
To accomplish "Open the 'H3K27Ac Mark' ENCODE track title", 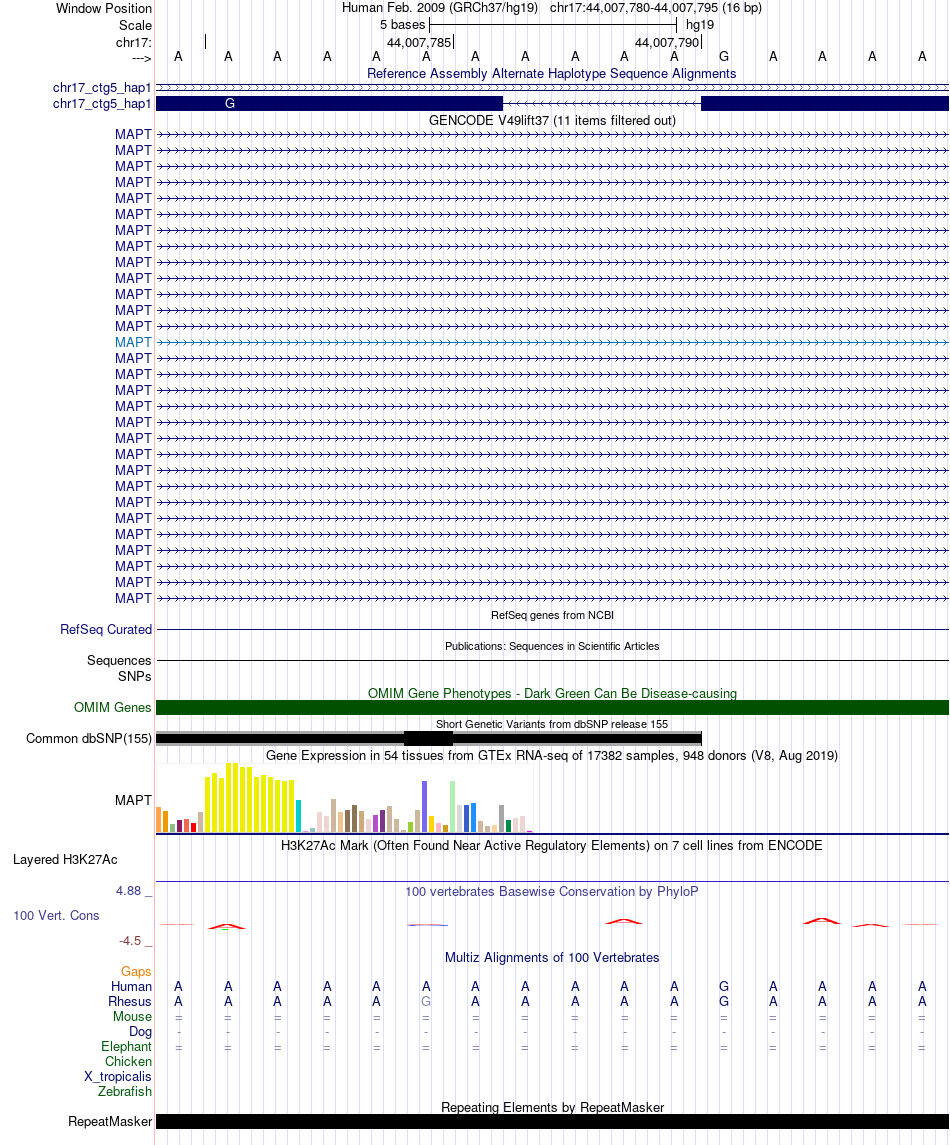I will click(x=552, y=845).
